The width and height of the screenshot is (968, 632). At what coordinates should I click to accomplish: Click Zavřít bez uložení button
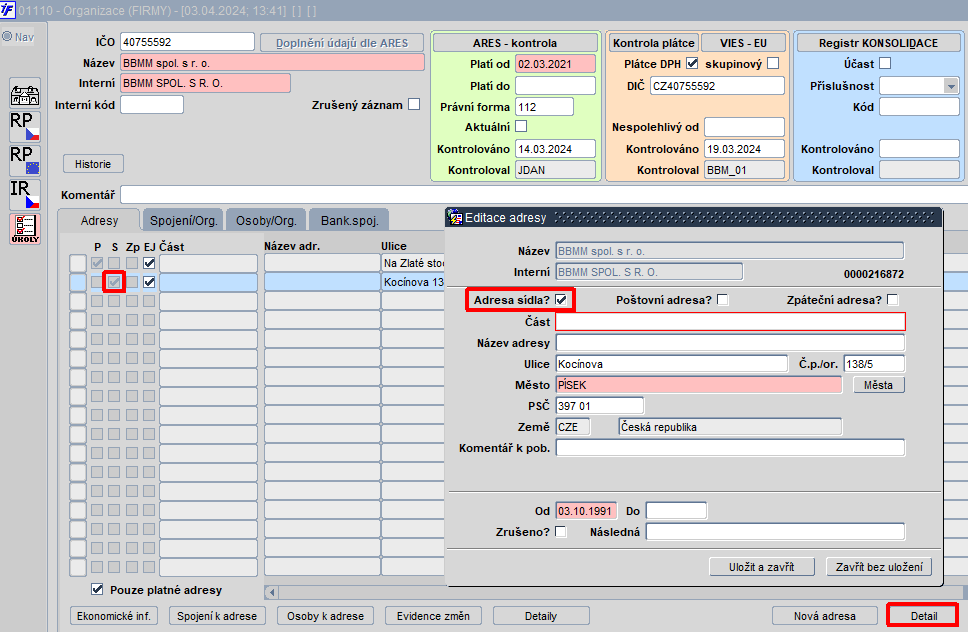(x=879, y=567)
